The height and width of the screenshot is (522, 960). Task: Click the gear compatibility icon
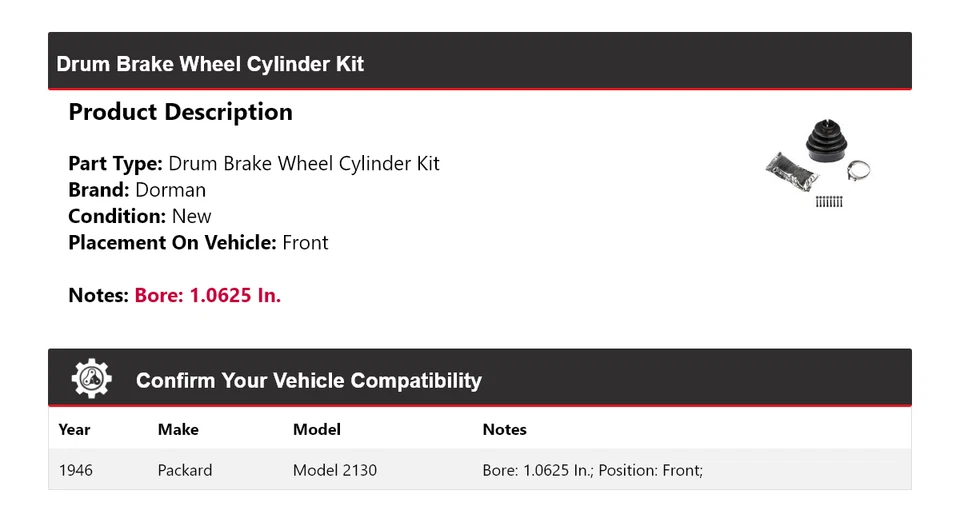coord(91,379)
